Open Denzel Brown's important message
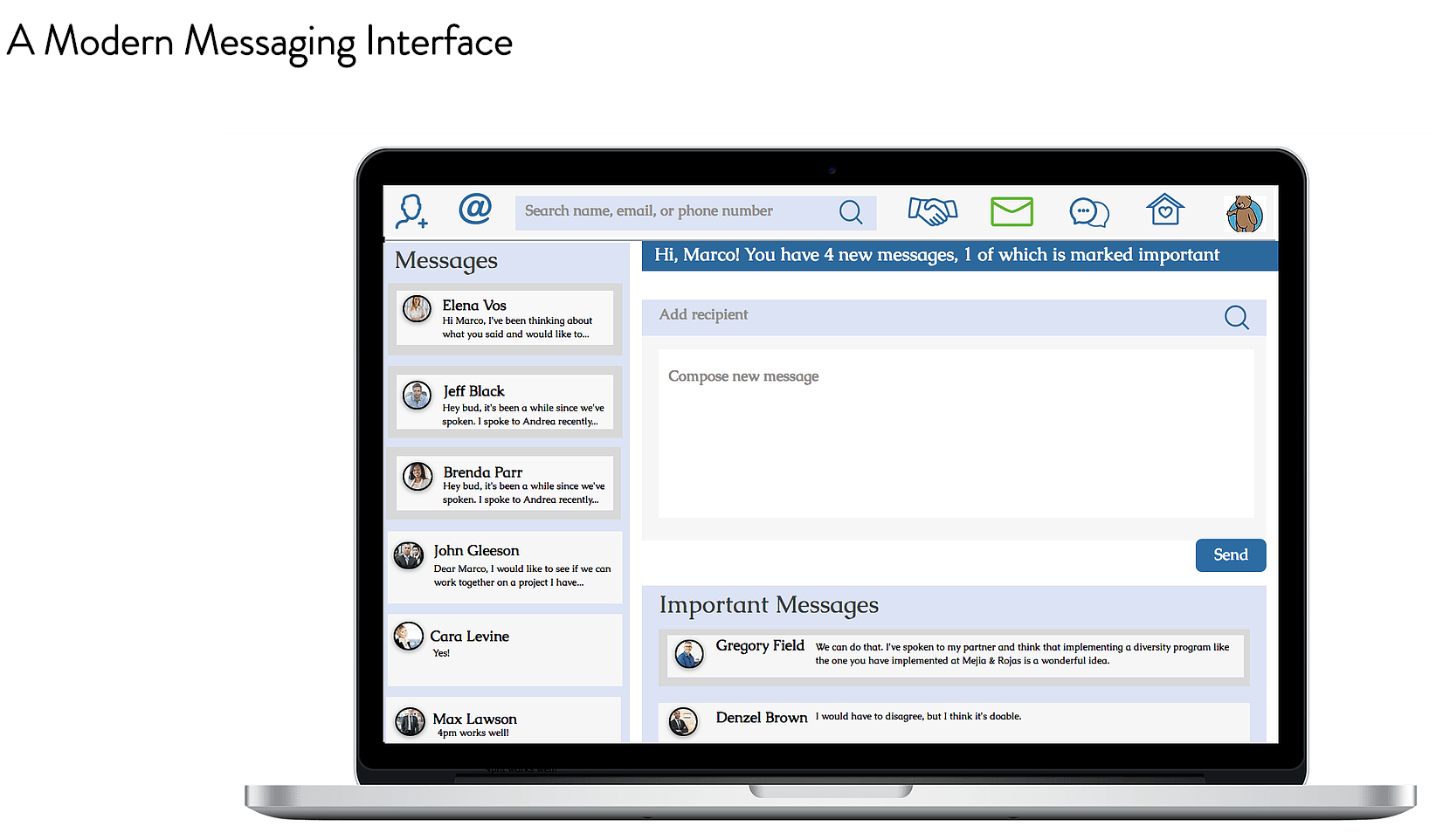This screenshot has width=1443, height=840. click(955, 723)
